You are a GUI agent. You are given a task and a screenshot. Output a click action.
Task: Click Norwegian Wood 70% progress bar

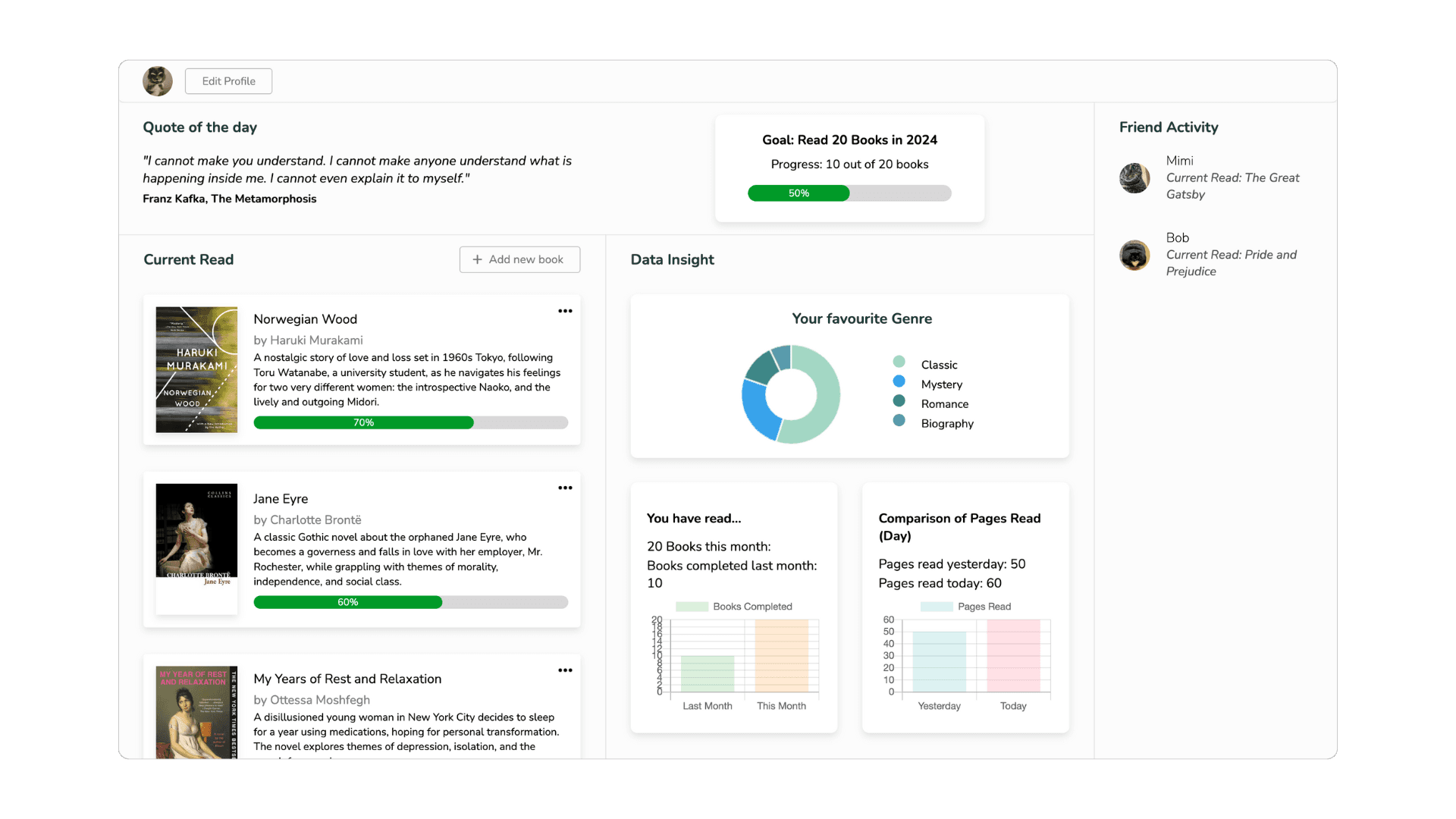pos(411,422)
